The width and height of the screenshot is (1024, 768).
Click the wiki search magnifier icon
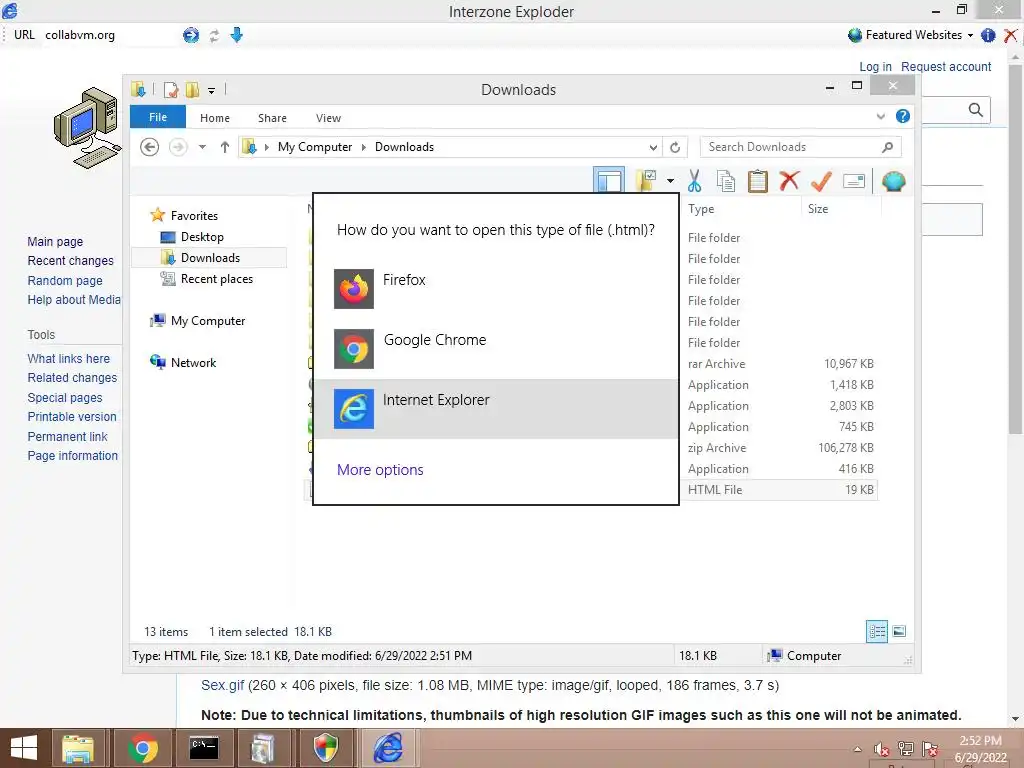(x=976, y=110)
